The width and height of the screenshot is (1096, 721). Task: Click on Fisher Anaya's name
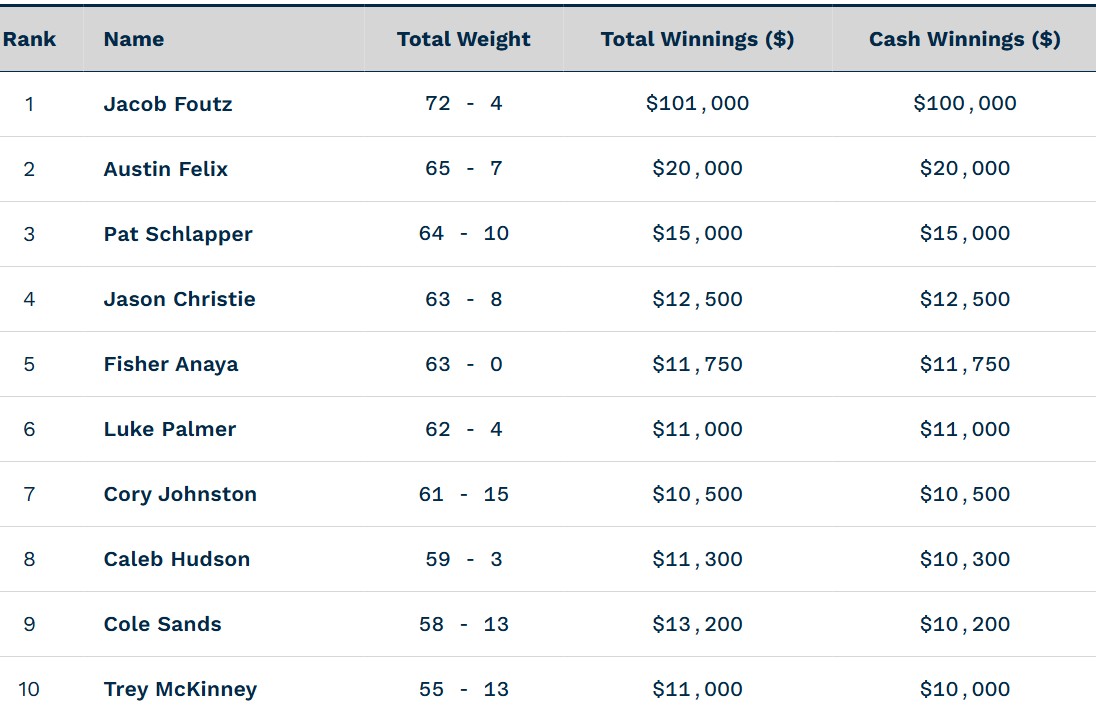point(171,364)
